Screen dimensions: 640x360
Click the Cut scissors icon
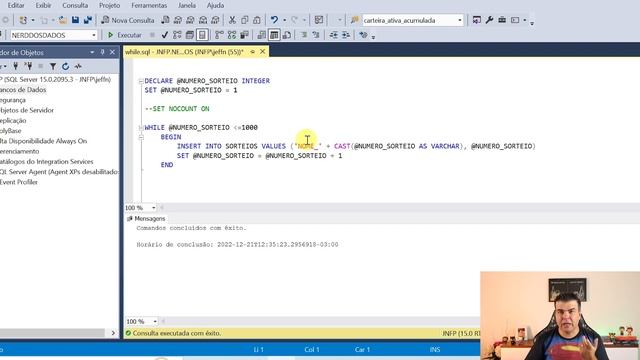pos(232,20)
